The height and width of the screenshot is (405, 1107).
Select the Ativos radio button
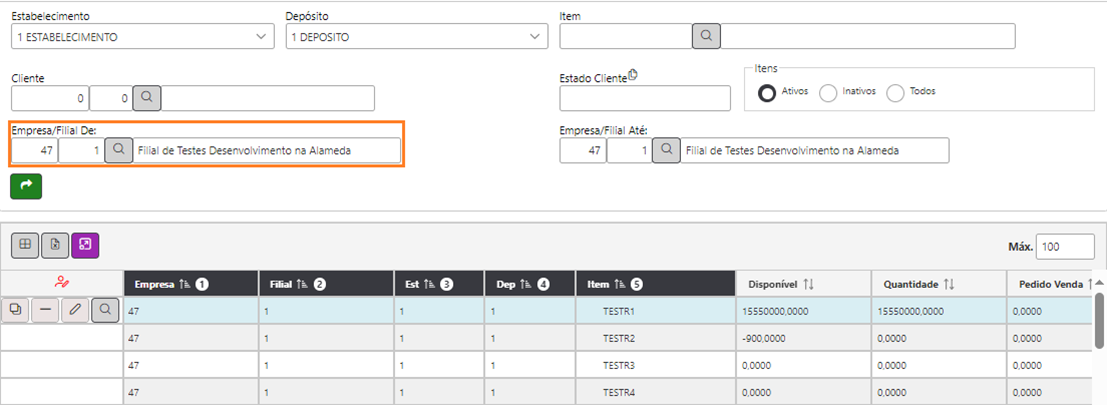tap(767, 92)
